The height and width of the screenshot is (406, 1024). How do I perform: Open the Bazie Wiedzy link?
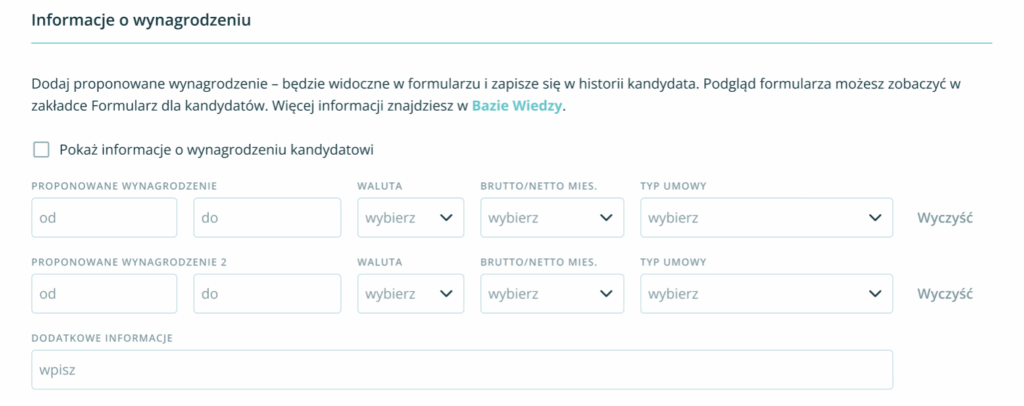pyautogui.click(x=518, y=105)
